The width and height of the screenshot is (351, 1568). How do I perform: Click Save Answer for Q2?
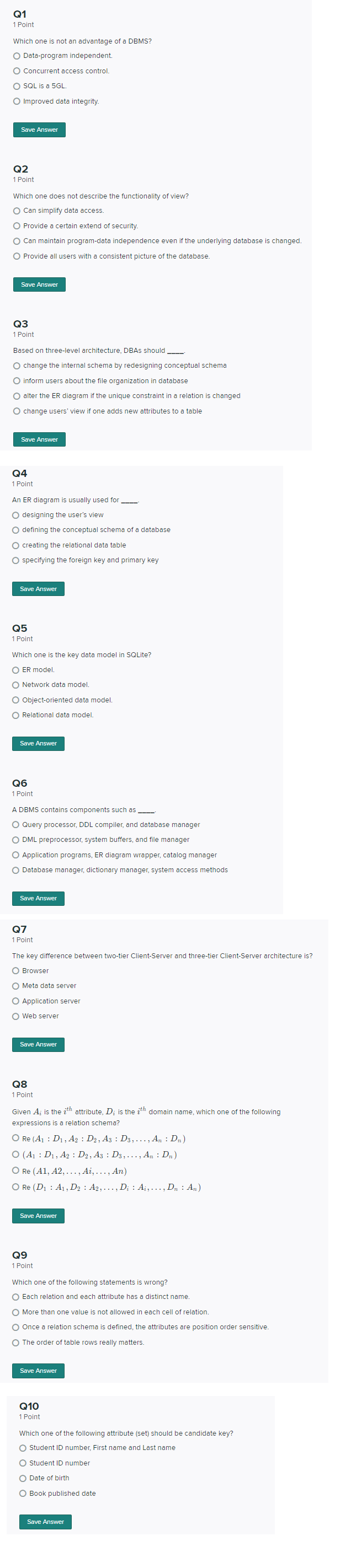[39, 284]
